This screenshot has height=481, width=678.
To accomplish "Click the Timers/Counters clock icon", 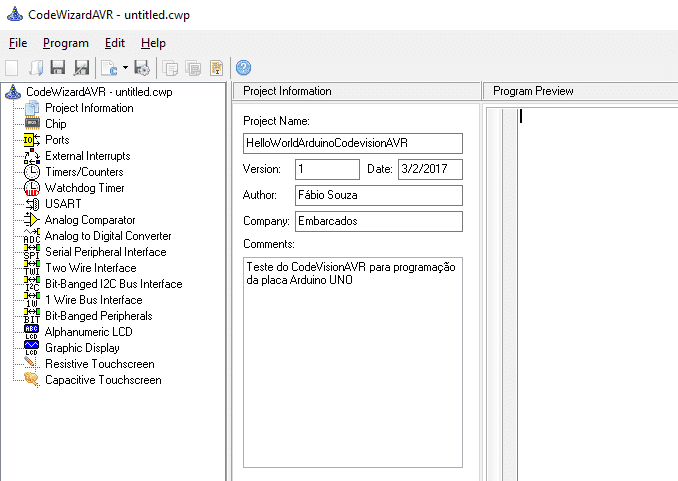I will pos(32,172).
